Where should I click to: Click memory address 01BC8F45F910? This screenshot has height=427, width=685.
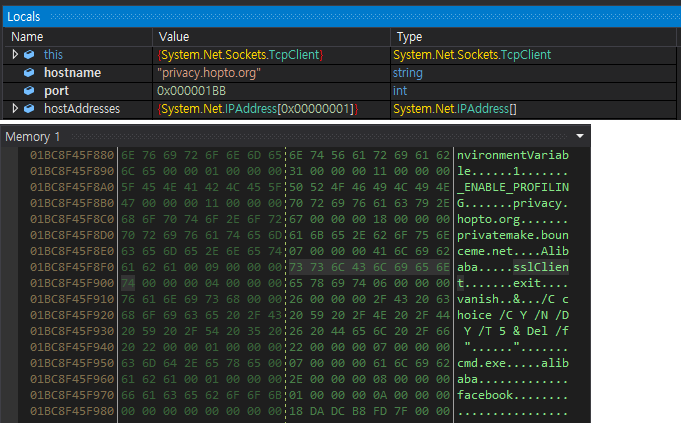[x=72, y=299]
